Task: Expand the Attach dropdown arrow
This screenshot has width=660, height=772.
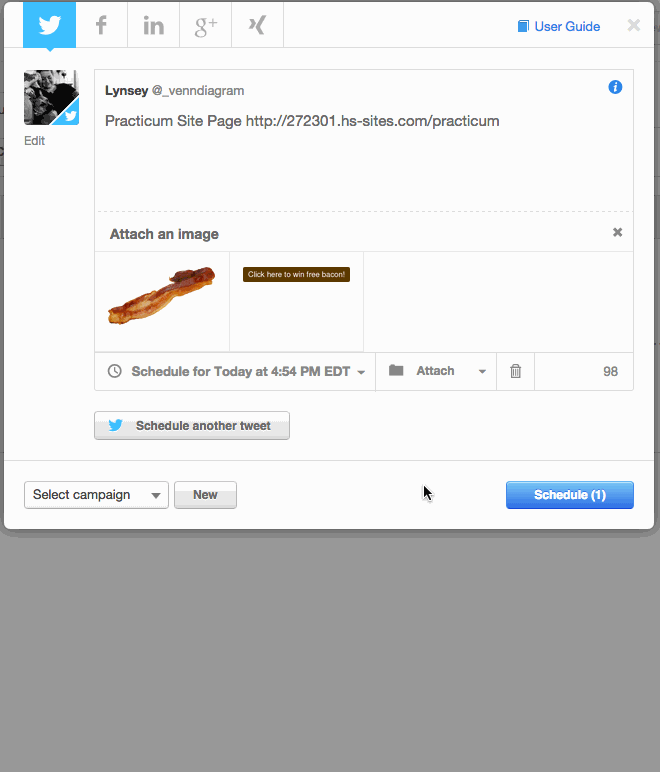Action: point(482,372)
